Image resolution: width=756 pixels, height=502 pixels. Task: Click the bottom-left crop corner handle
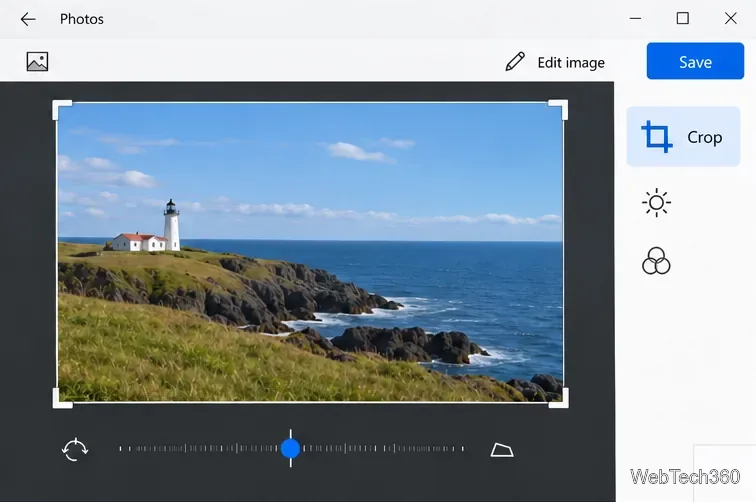(x=62, y=398)
